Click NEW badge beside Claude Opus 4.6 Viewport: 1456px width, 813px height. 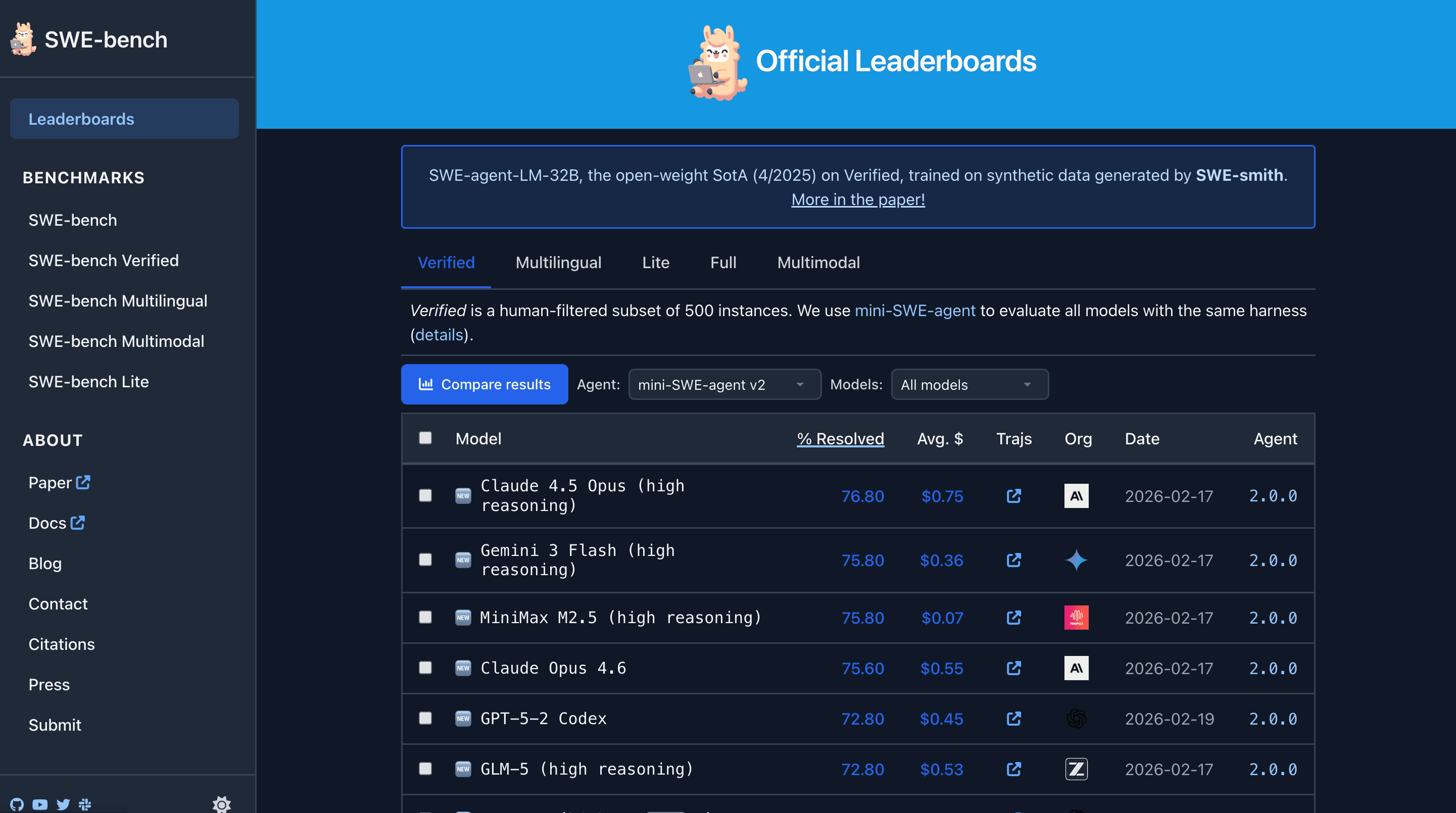coord(463,669)
